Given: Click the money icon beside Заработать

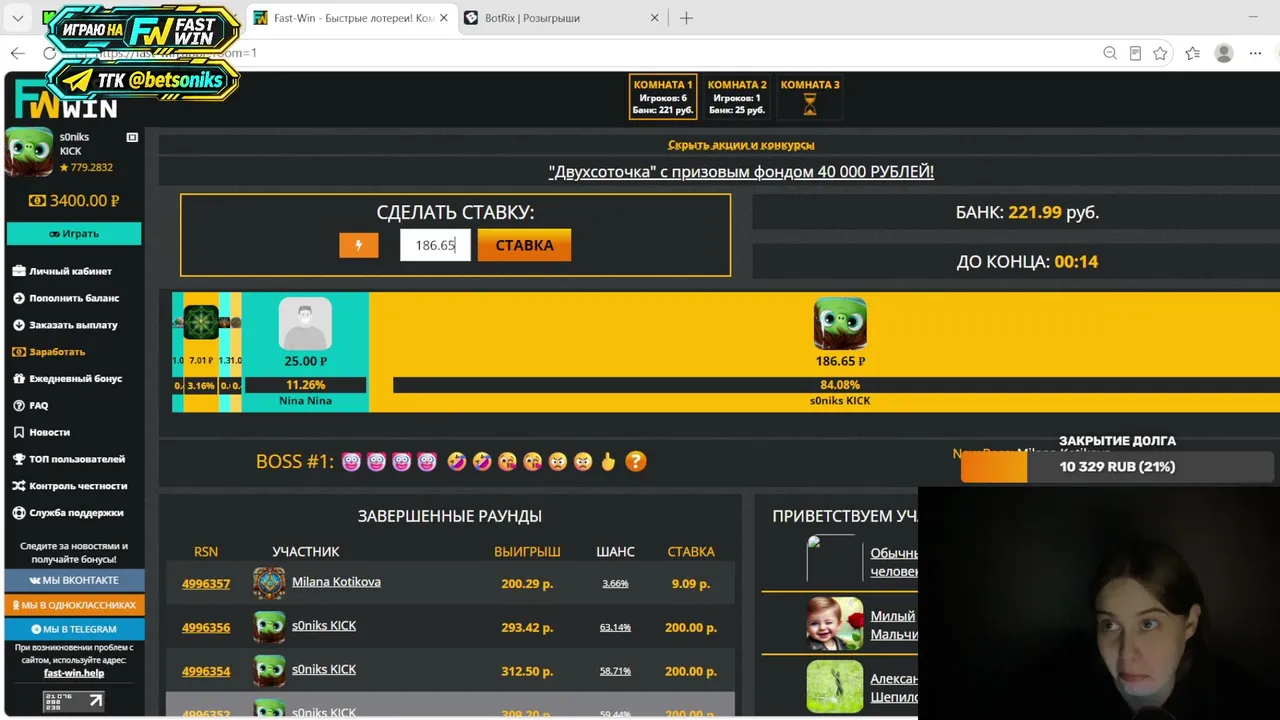Looking at the screenshot, I should [19, 352].
